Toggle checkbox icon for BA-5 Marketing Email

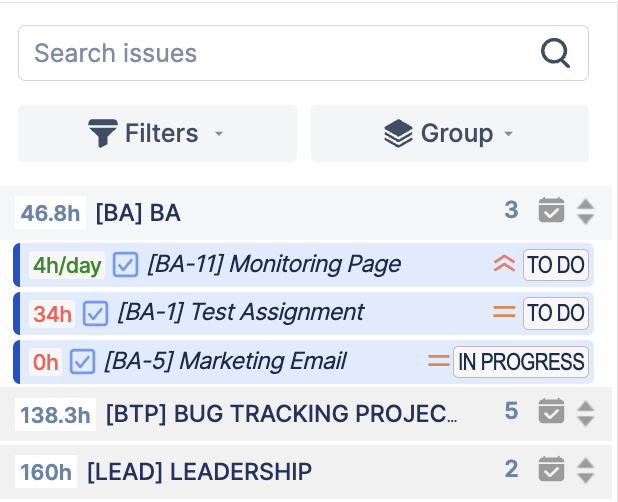pyautogui.click(x=82, y=361)
